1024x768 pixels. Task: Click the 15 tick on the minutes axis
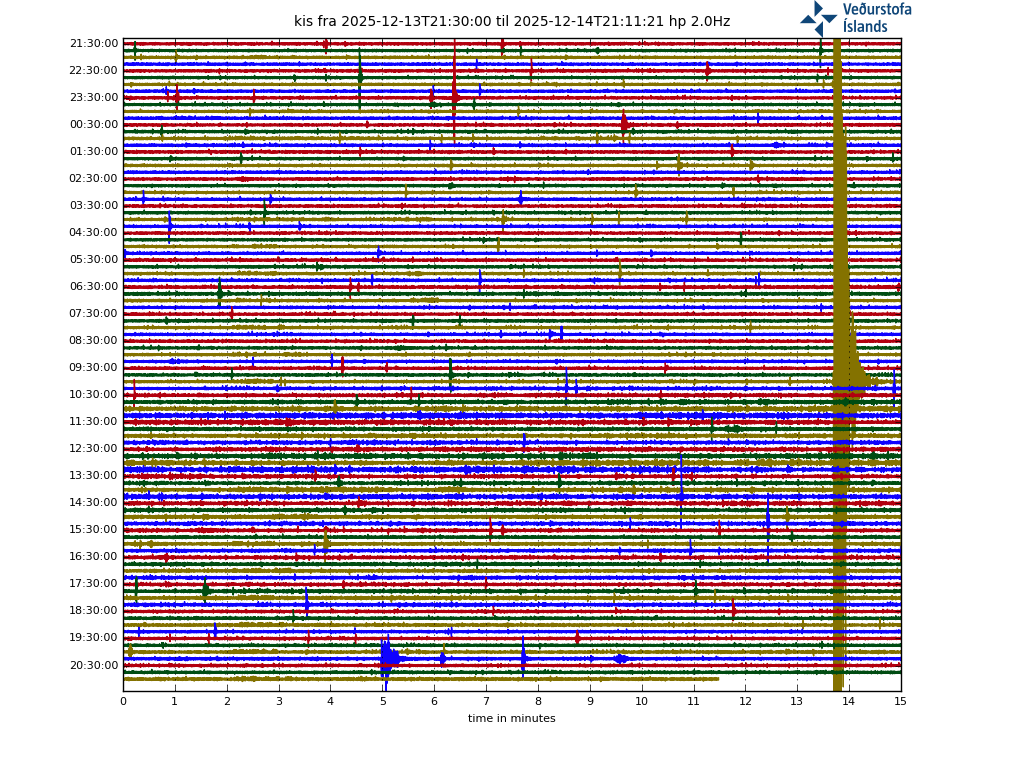pyautogui.click(x=900, y=701)
